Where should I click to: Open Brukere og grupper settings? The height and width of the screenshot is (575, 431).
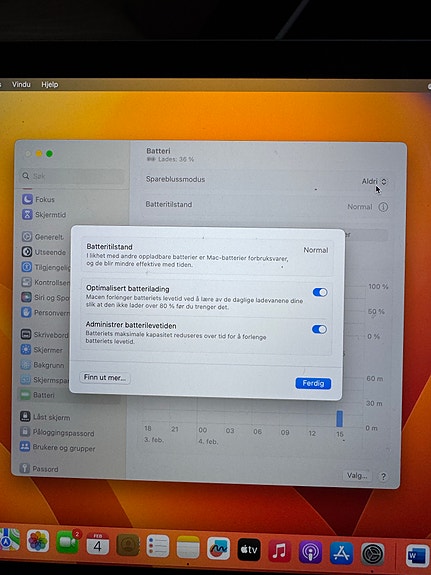[x=57, y=448]
